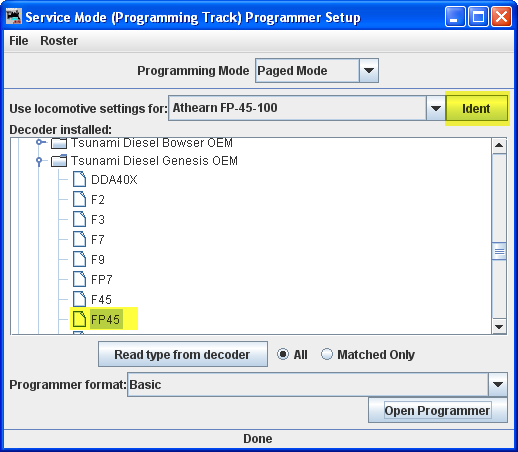The height and width of the screenshot is (452, 518).
Task: Select the All radio button
Action: click(283, 354)
